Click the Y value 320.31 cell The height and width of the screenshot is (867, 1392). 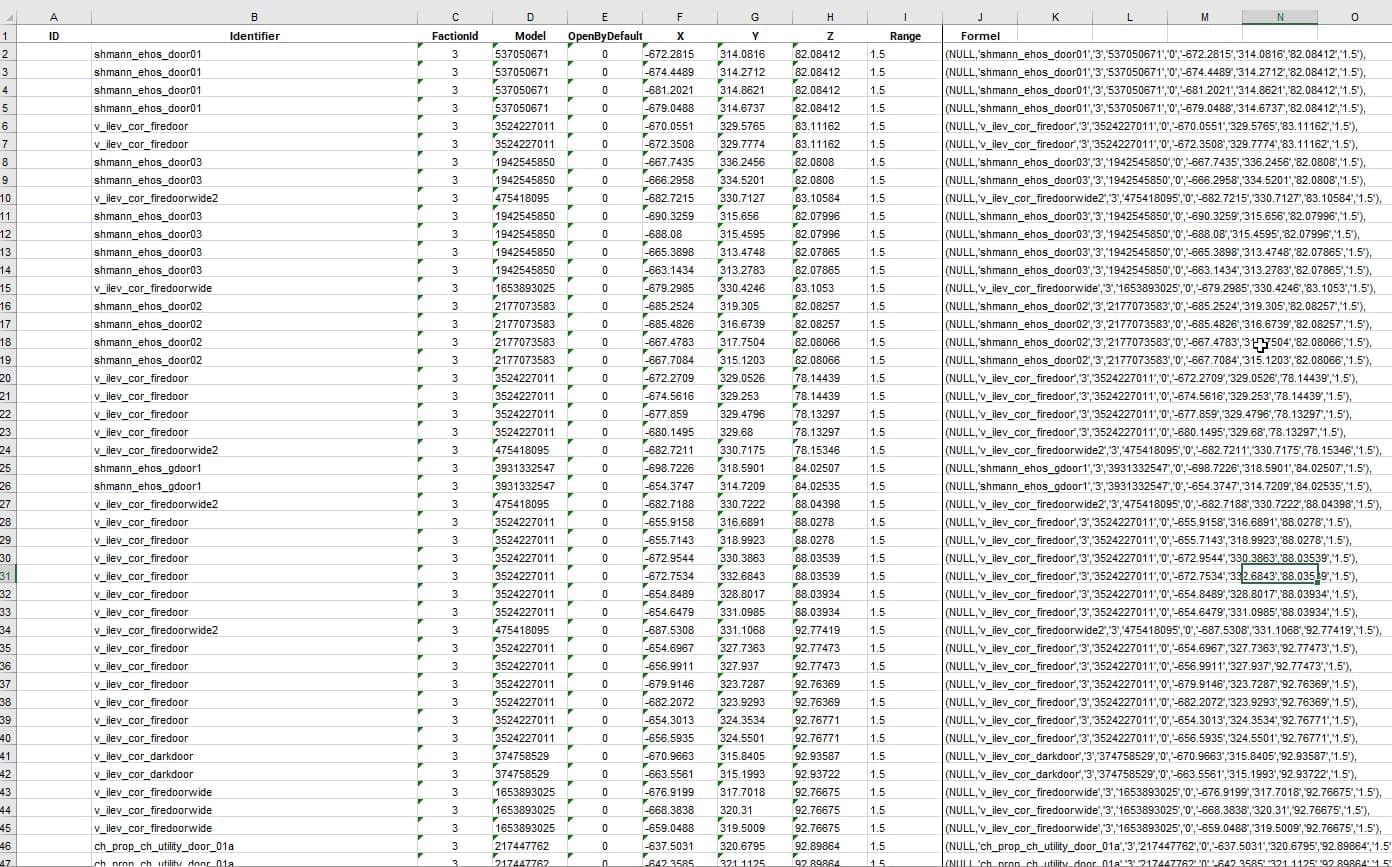click(x=754, y=810)
